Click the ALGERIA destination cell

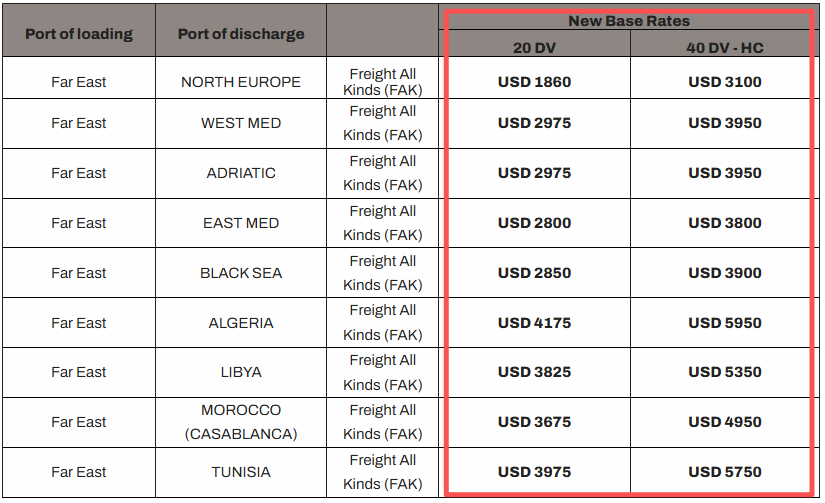click(241, 323)
